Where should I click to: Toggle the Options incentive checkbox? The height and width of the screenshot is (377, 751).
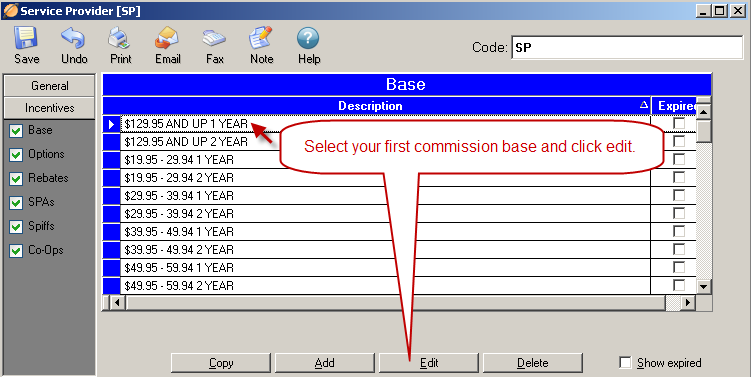(x=16, y=155)
